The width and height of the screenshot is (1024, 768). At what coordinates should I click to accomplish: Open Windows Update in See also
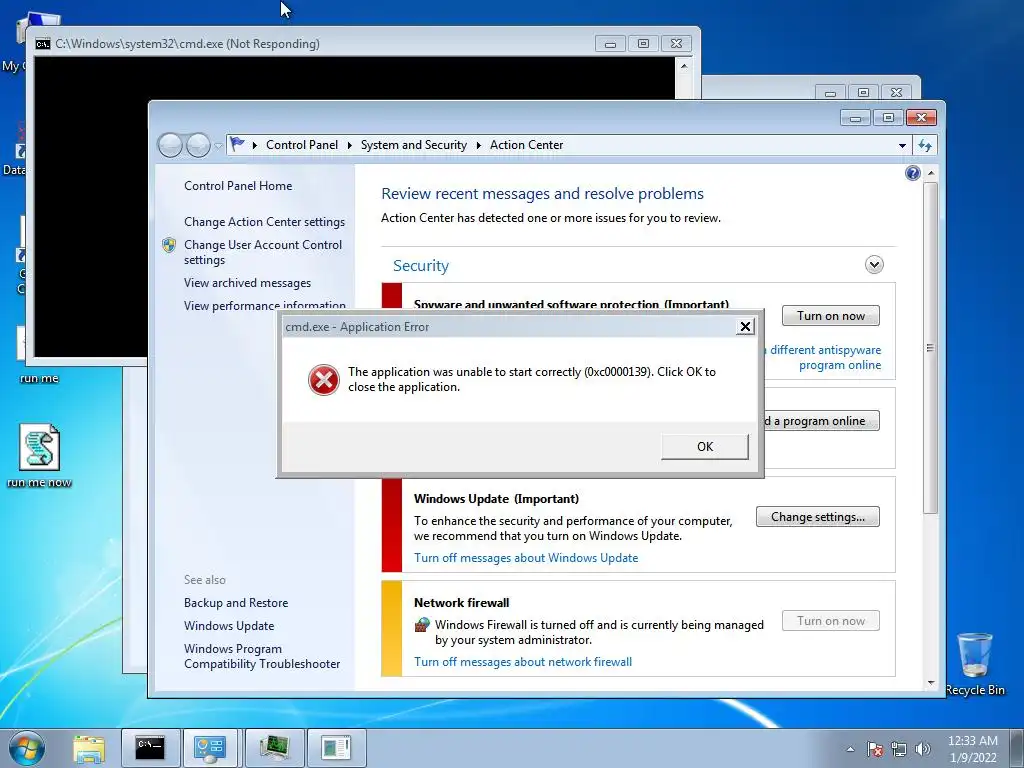229,626
